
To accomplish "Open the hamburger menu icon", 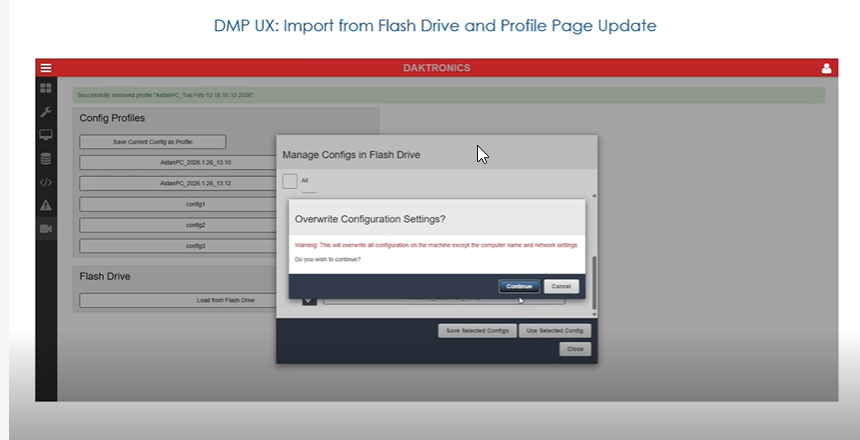I will 46,68.
